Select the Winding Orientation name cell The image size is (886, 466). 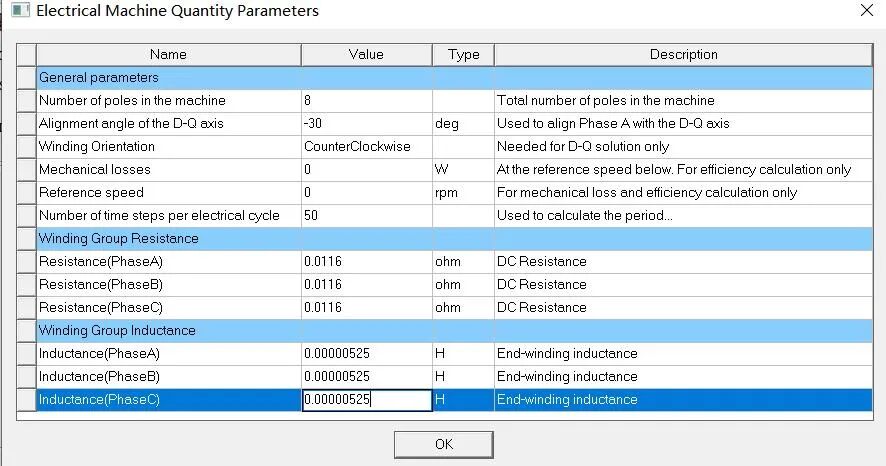pyautogui.click(x=169, y=147)
